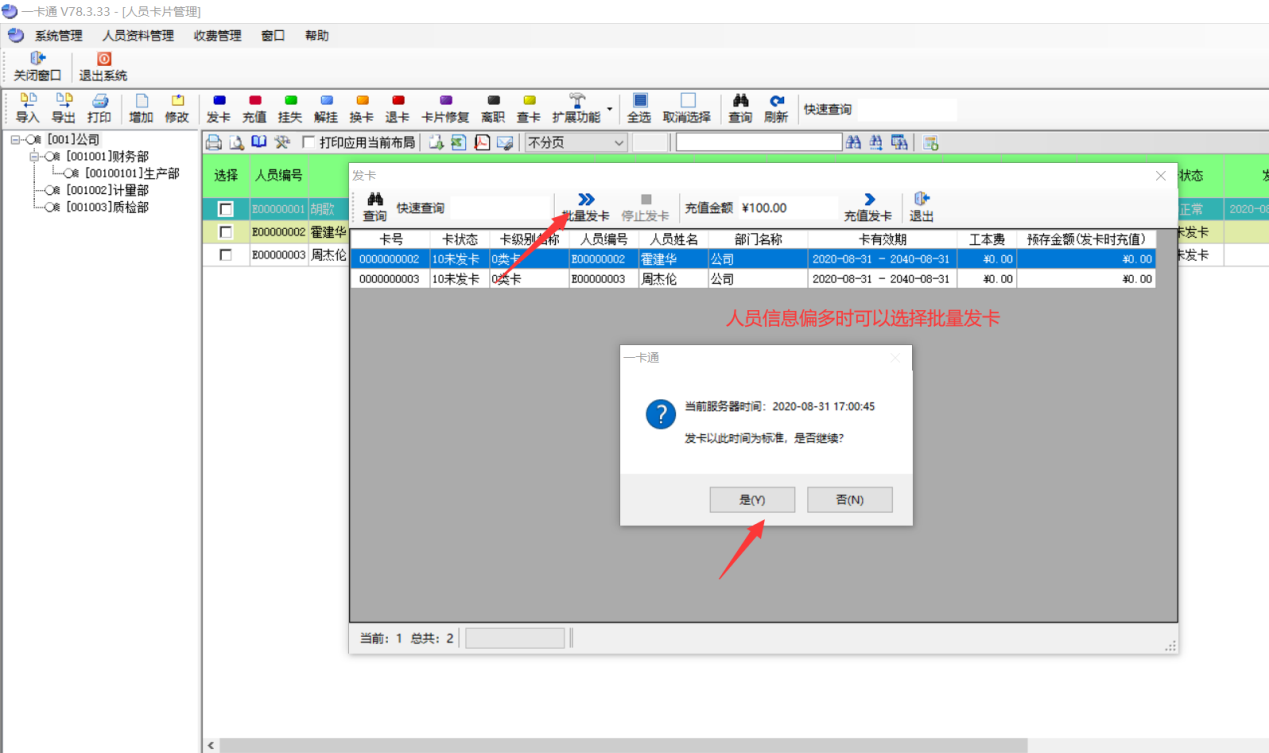The image size is (1269, 753).
Task: Select the 挂失 report-loss tool
Action: pos(290,108)
